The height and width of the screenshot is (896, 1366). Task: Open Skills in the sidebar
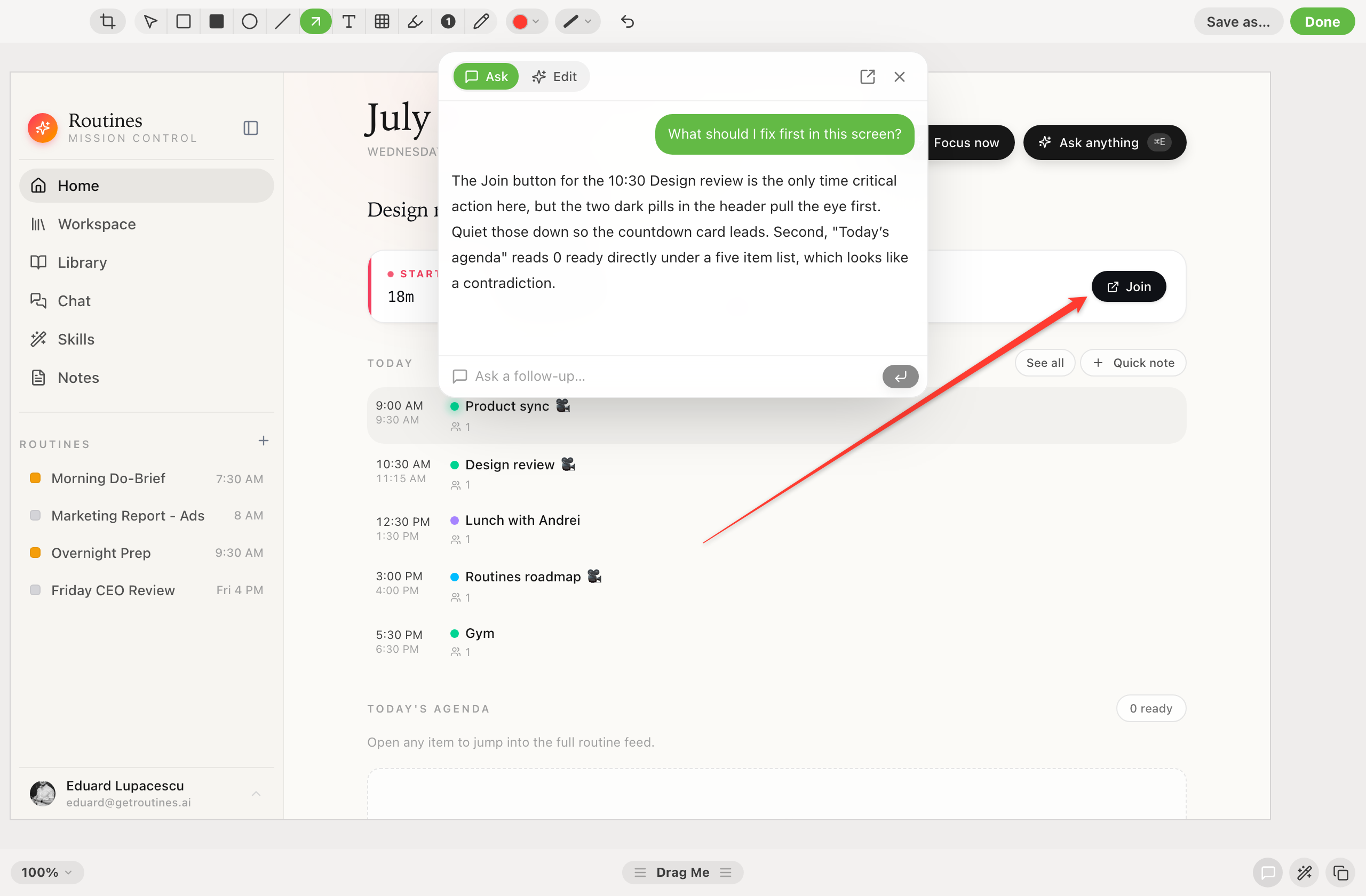click(146, 340)
